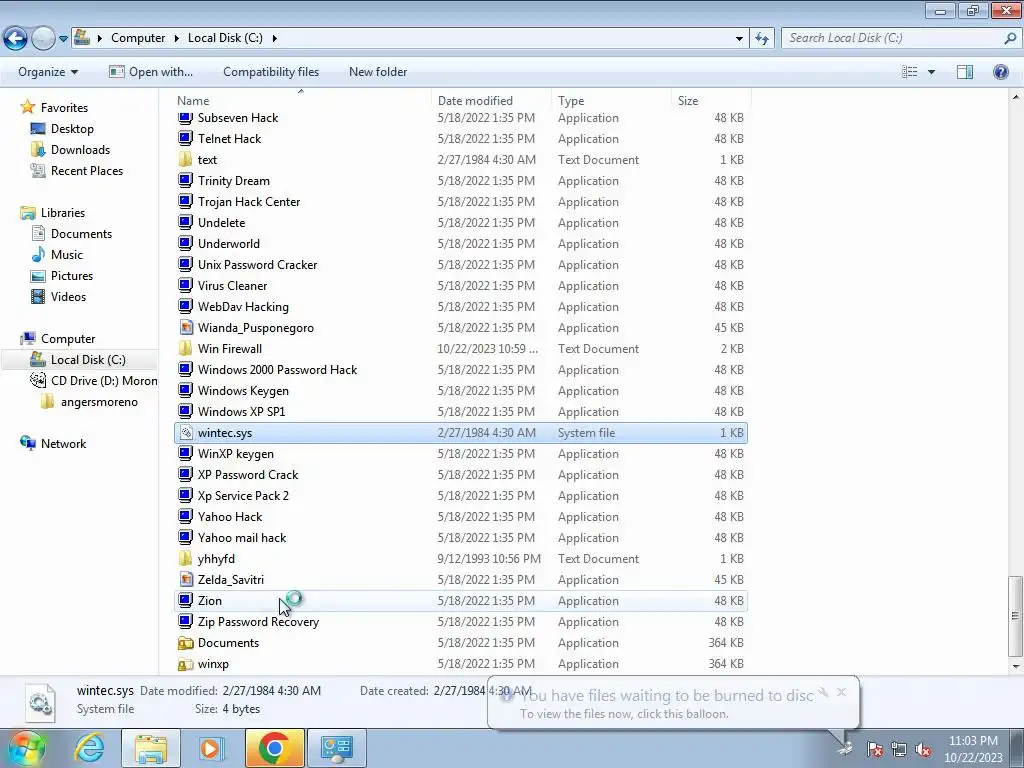Open the recent pages dropdown arrow
The image size is (1024, 768).
pos(63,39)
